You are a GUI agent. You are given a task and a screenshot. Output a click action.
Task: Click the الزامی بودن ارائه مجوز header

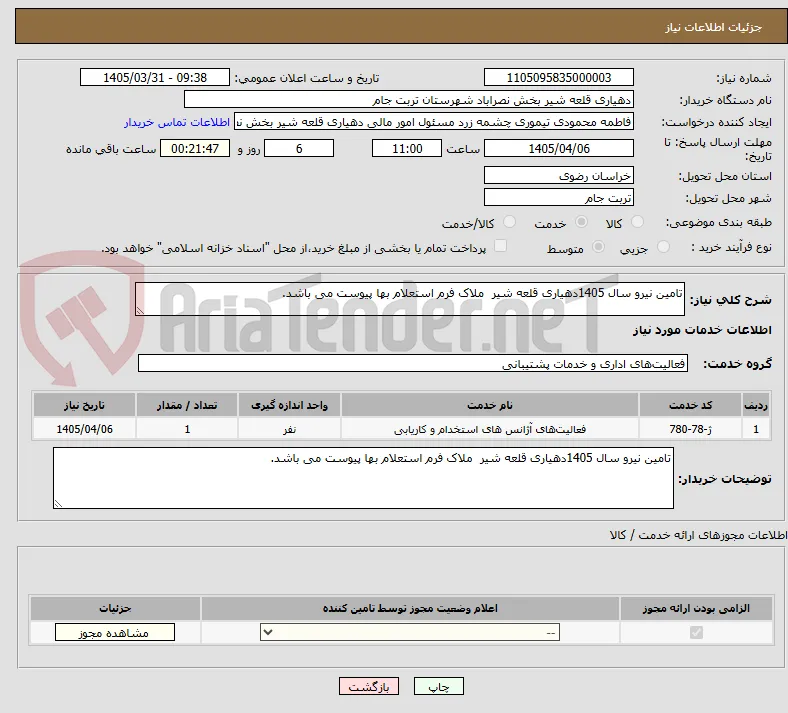point(696,608)
